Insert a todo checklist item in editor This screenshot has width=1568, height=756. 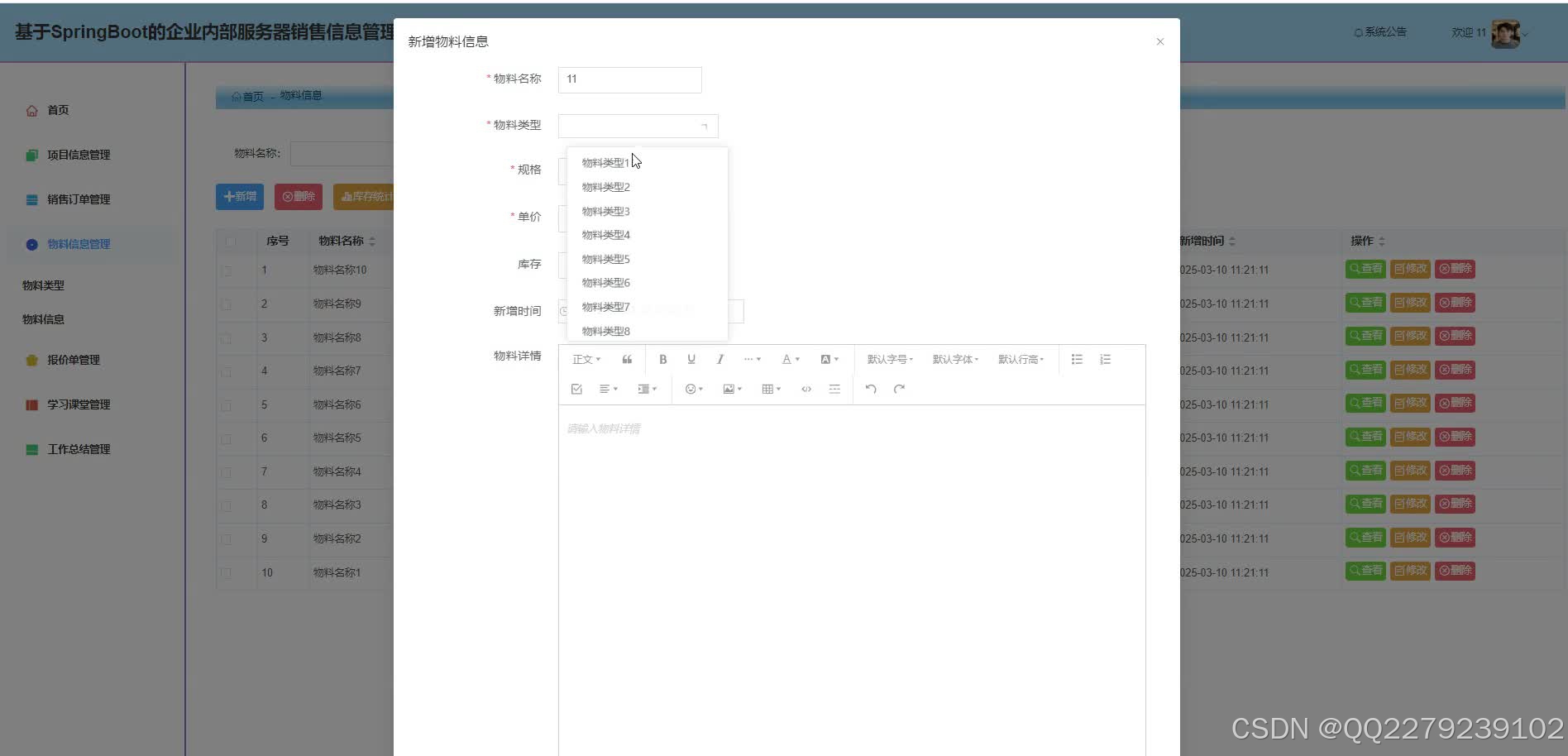pos(576,389)
